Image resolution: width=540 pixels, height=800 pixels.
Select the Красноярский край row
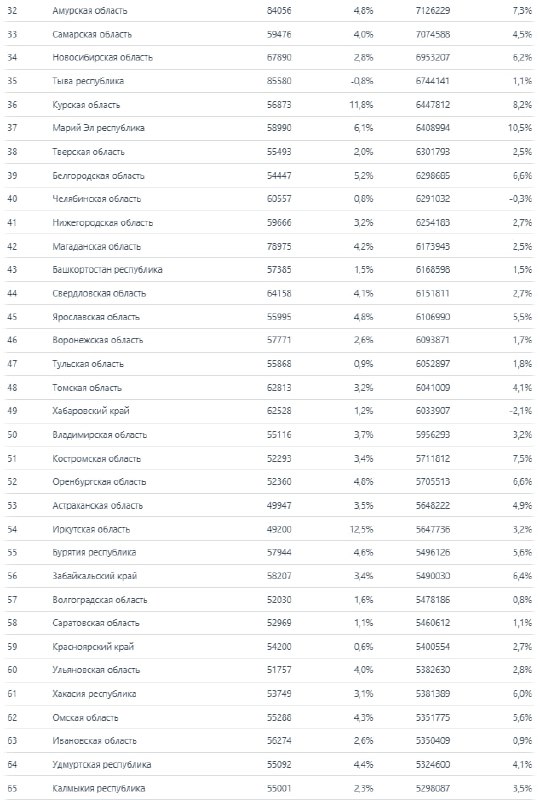tap(270, 647)
